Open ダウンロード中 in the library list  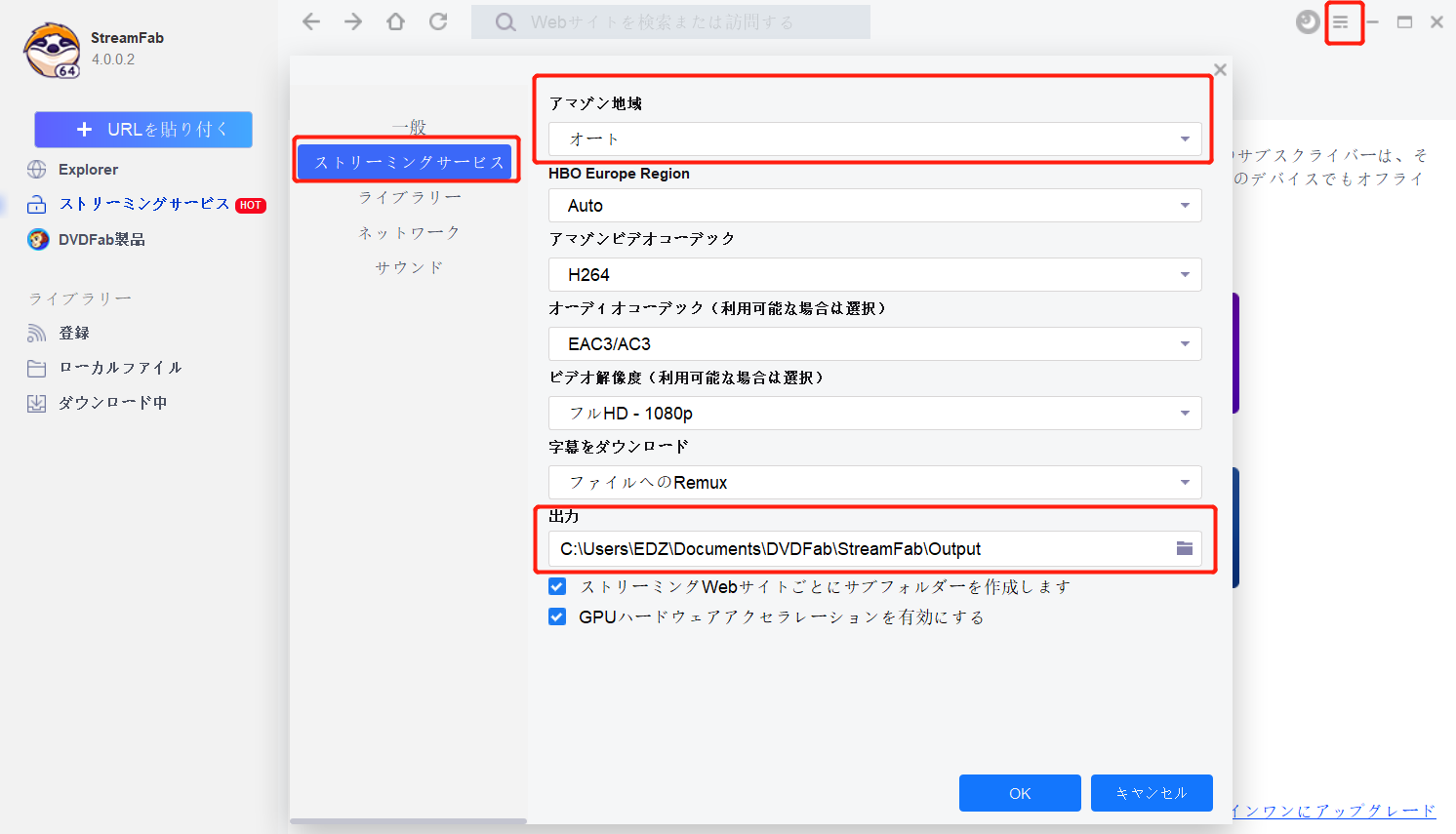112,403
